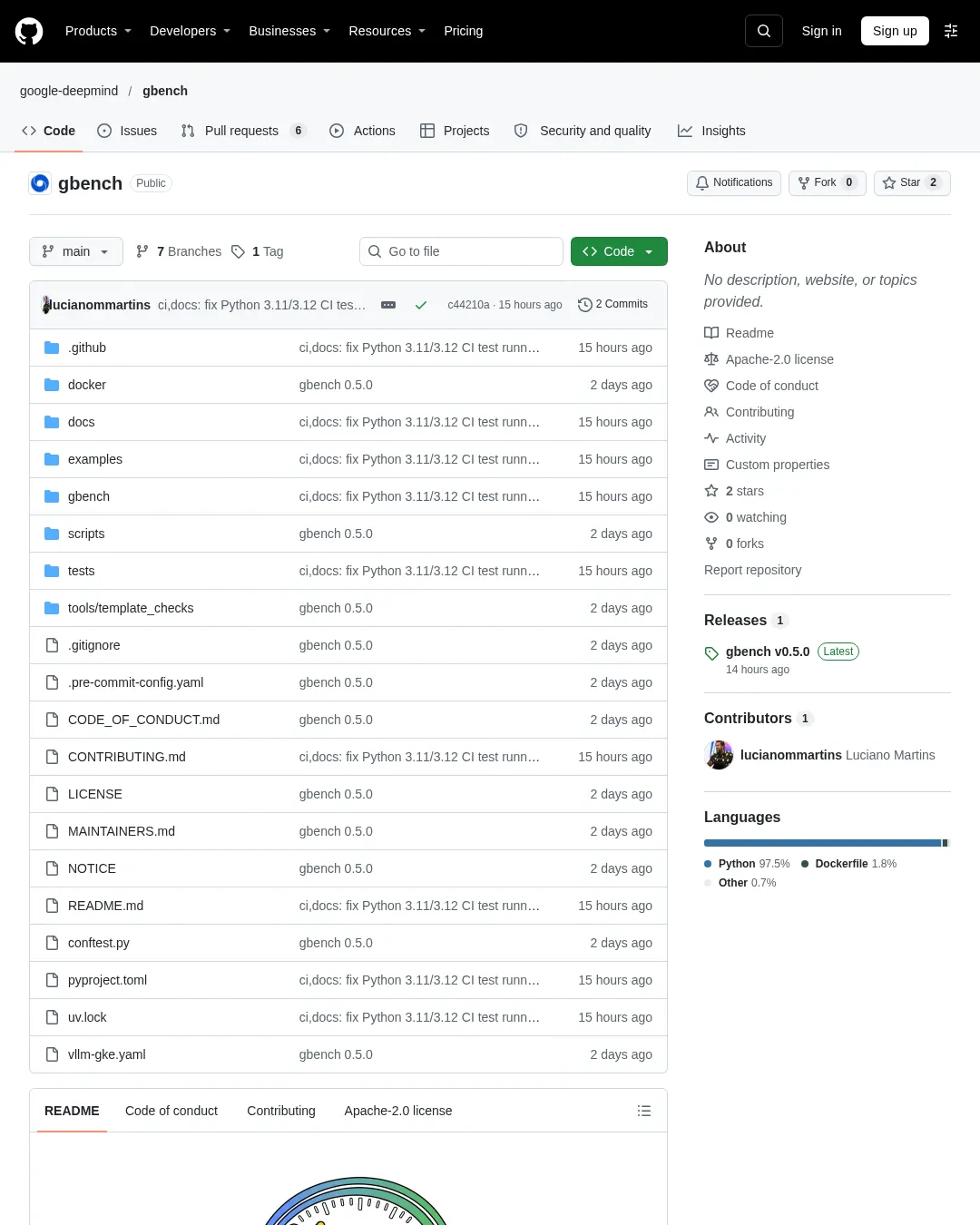Open the .pre-commit-config.yaml file
Image resolution: width=980 pixels, height=1225 pixels.
tap(136, 682)
